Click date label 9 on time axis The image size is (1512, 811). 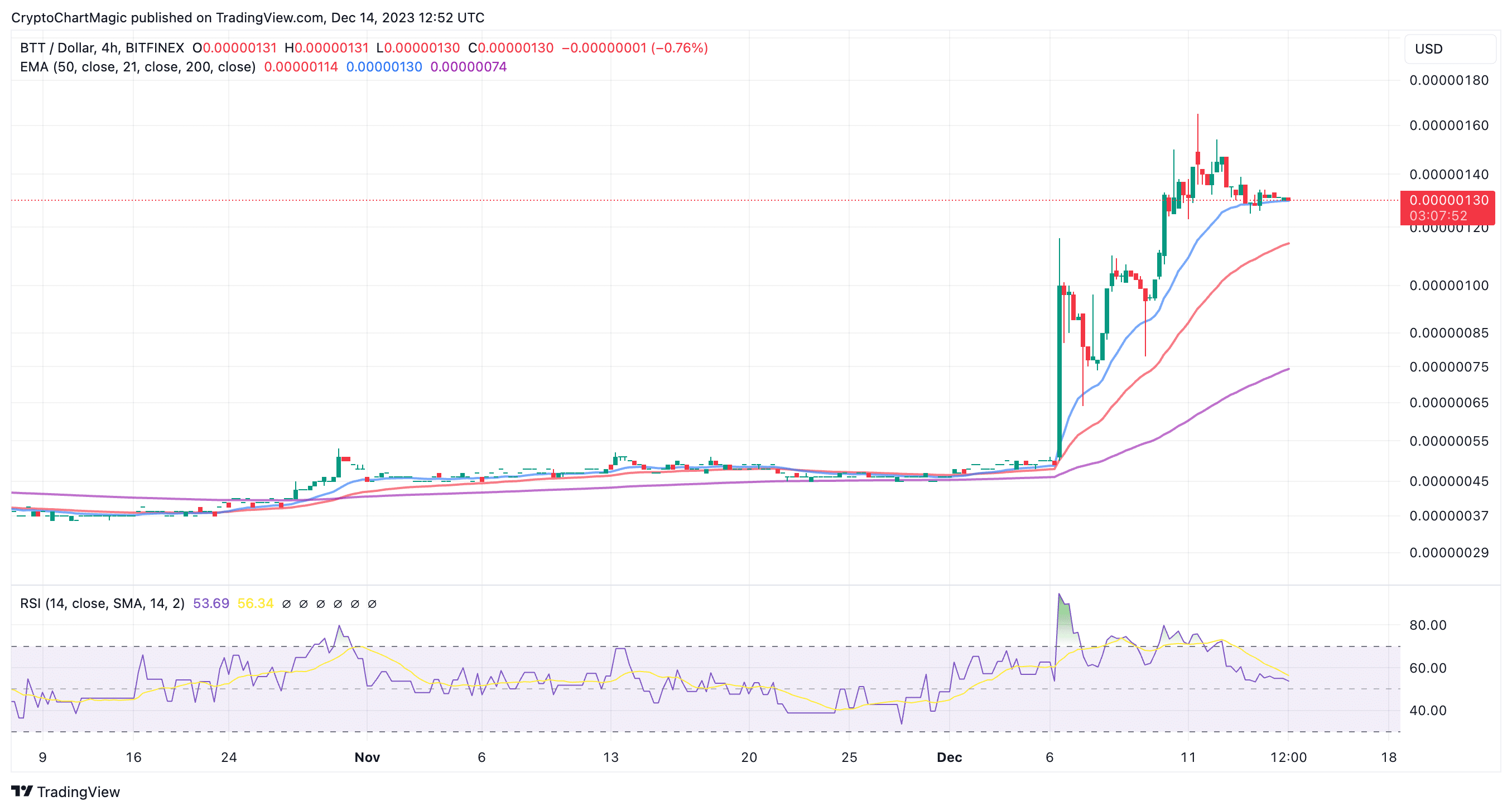(42, 757)
